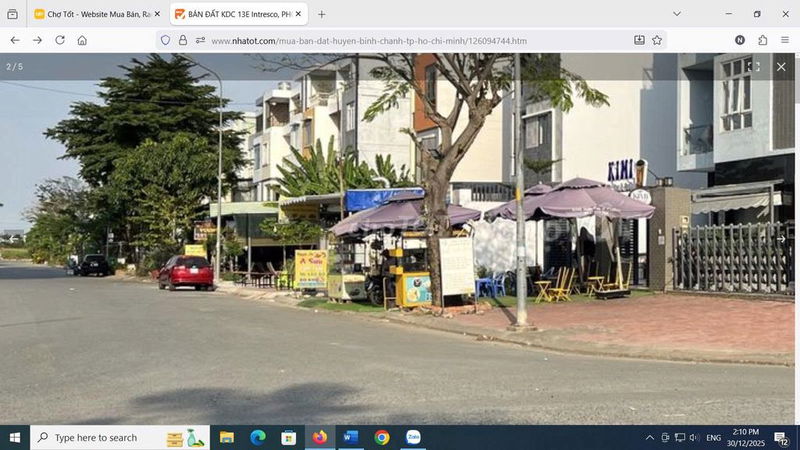Viewport: 800px width, 450px height.
Task: Open a new browser tab
Action: click(321, 14)
